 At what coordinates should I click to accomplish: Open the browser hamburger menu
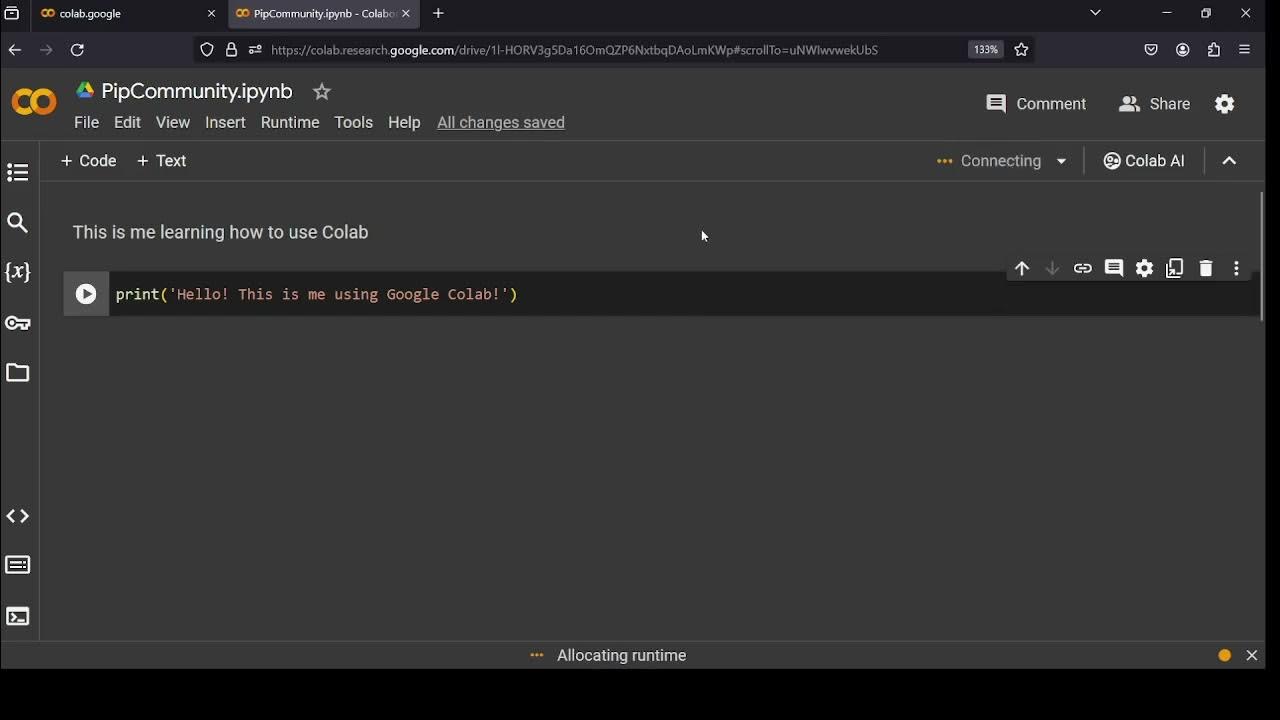click(x=1245, y=50)
